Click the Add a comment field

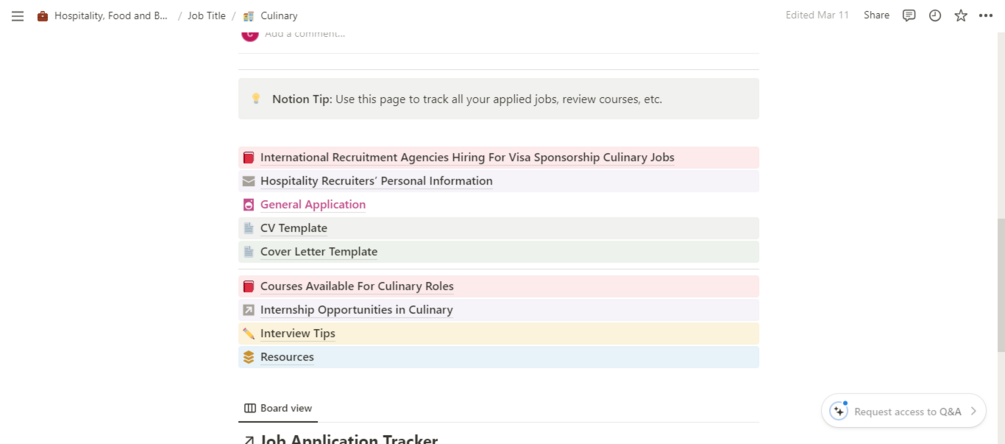(305, 34)
